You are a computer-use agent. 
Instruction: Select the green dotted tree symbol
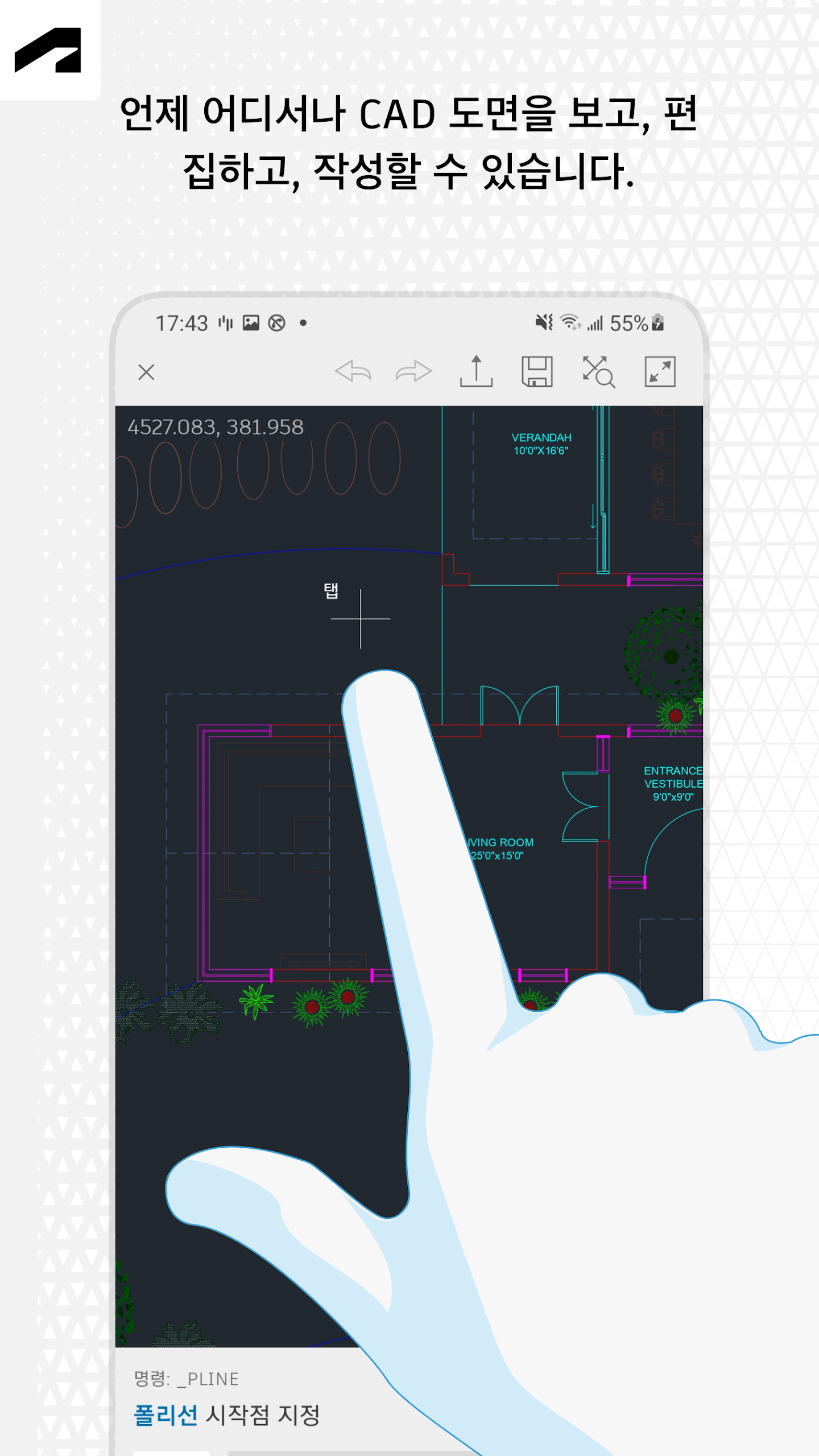point(663,653)
